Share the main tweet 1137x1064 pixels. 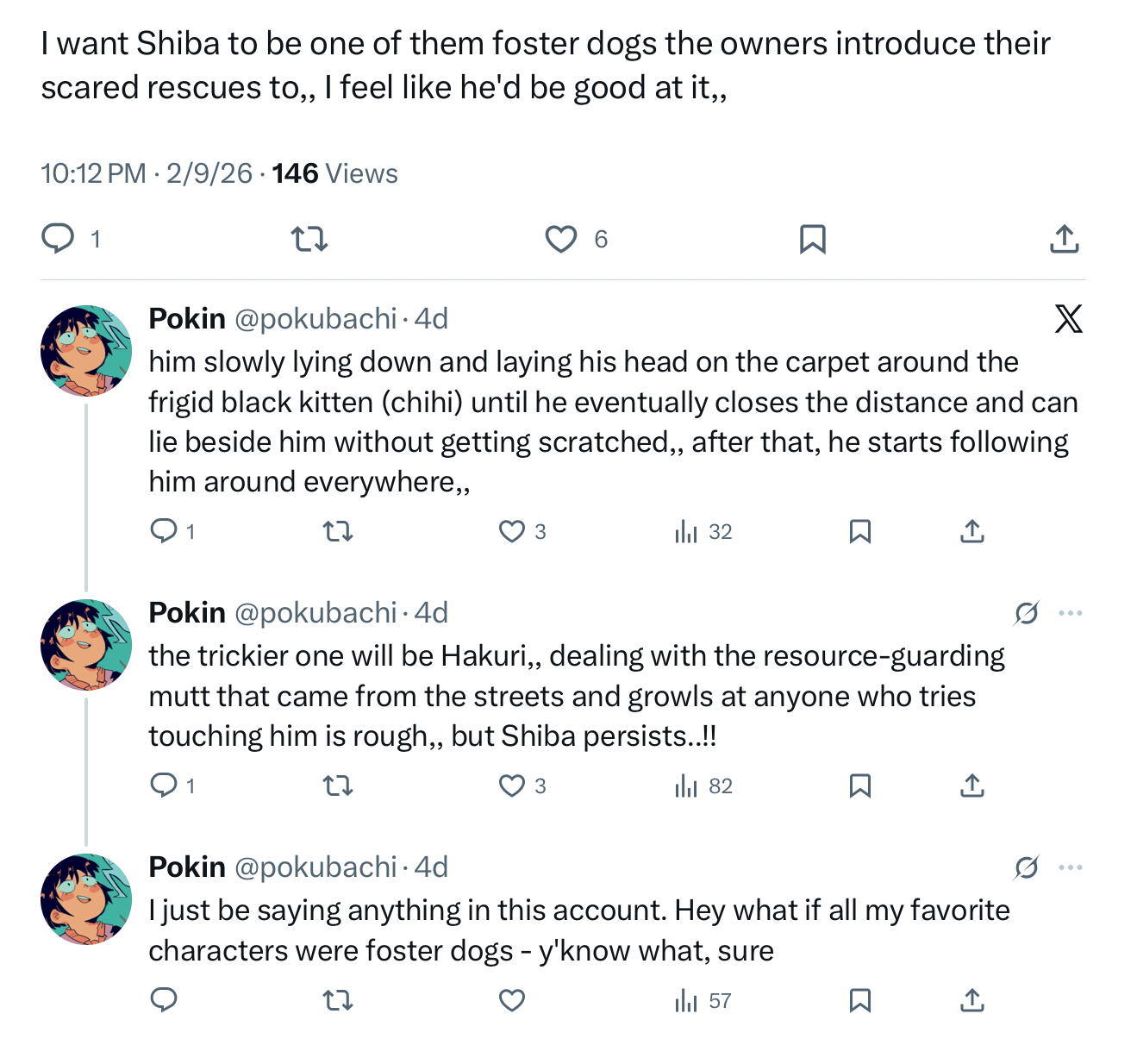1064,239
